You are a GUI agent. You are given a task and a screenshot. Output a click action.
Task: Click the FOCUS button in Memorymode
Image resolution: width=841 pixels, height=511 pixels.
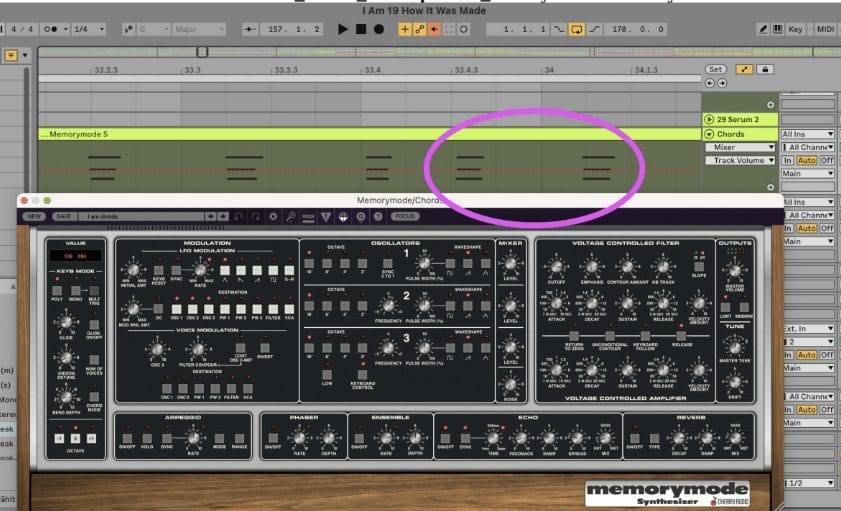coord(405,216)
